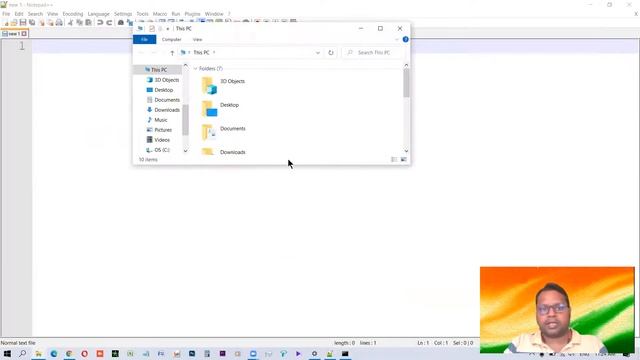Open the Explorer Help question mark icon
The image size is (640, 360).
tap(405, 39)
